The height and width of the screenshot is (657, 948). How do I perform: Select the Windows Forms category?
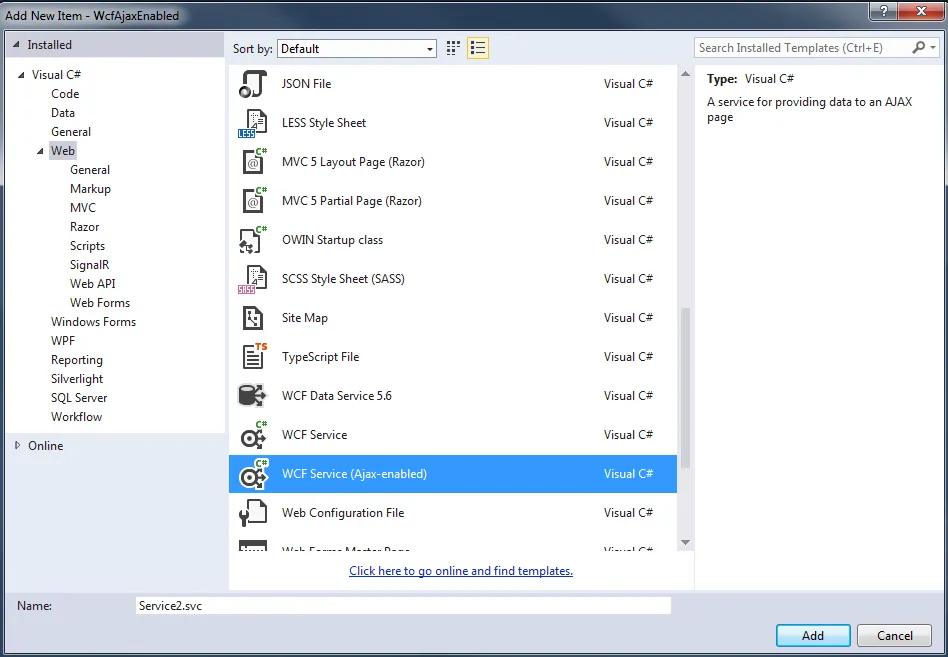(x=93, y=322)
